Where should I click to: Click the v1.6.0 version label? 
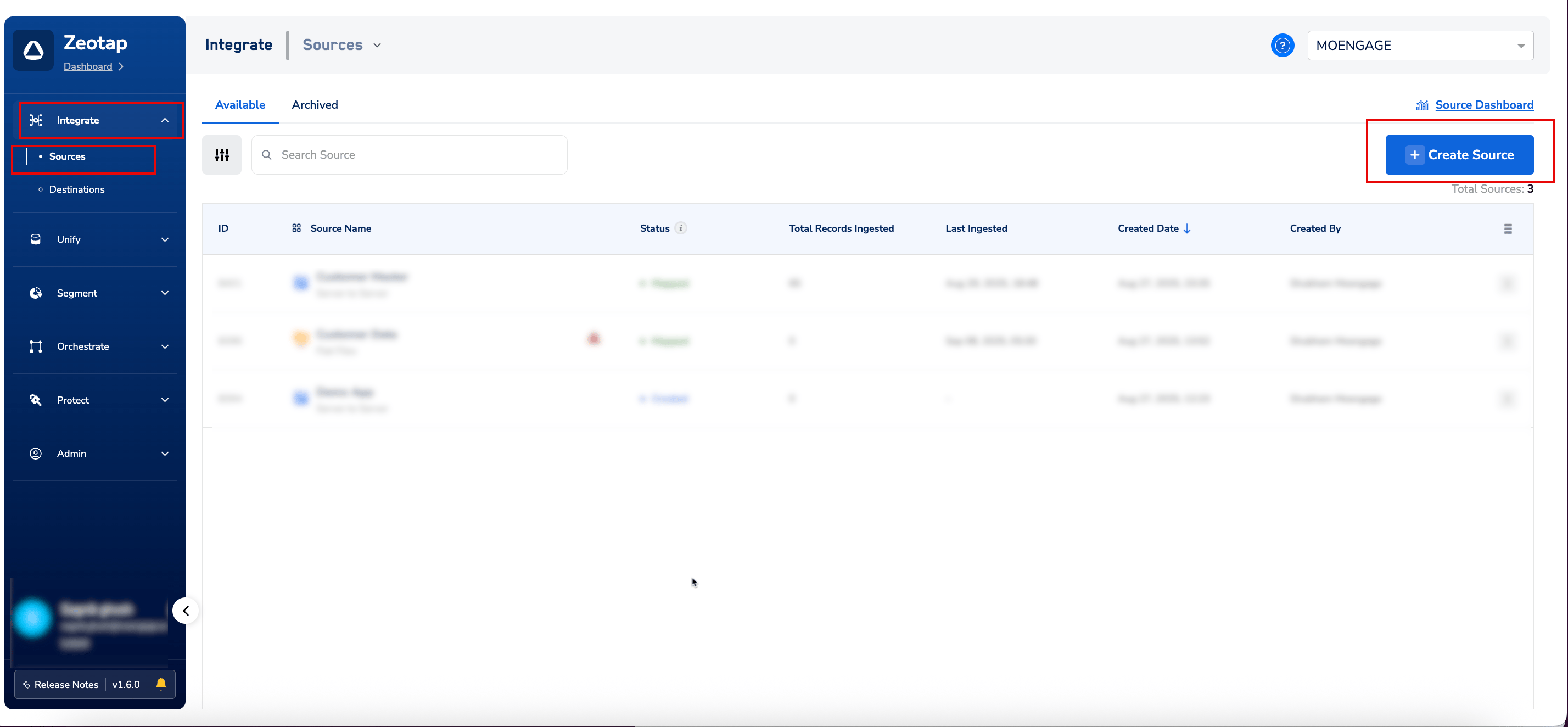click(x=126, y=684)
